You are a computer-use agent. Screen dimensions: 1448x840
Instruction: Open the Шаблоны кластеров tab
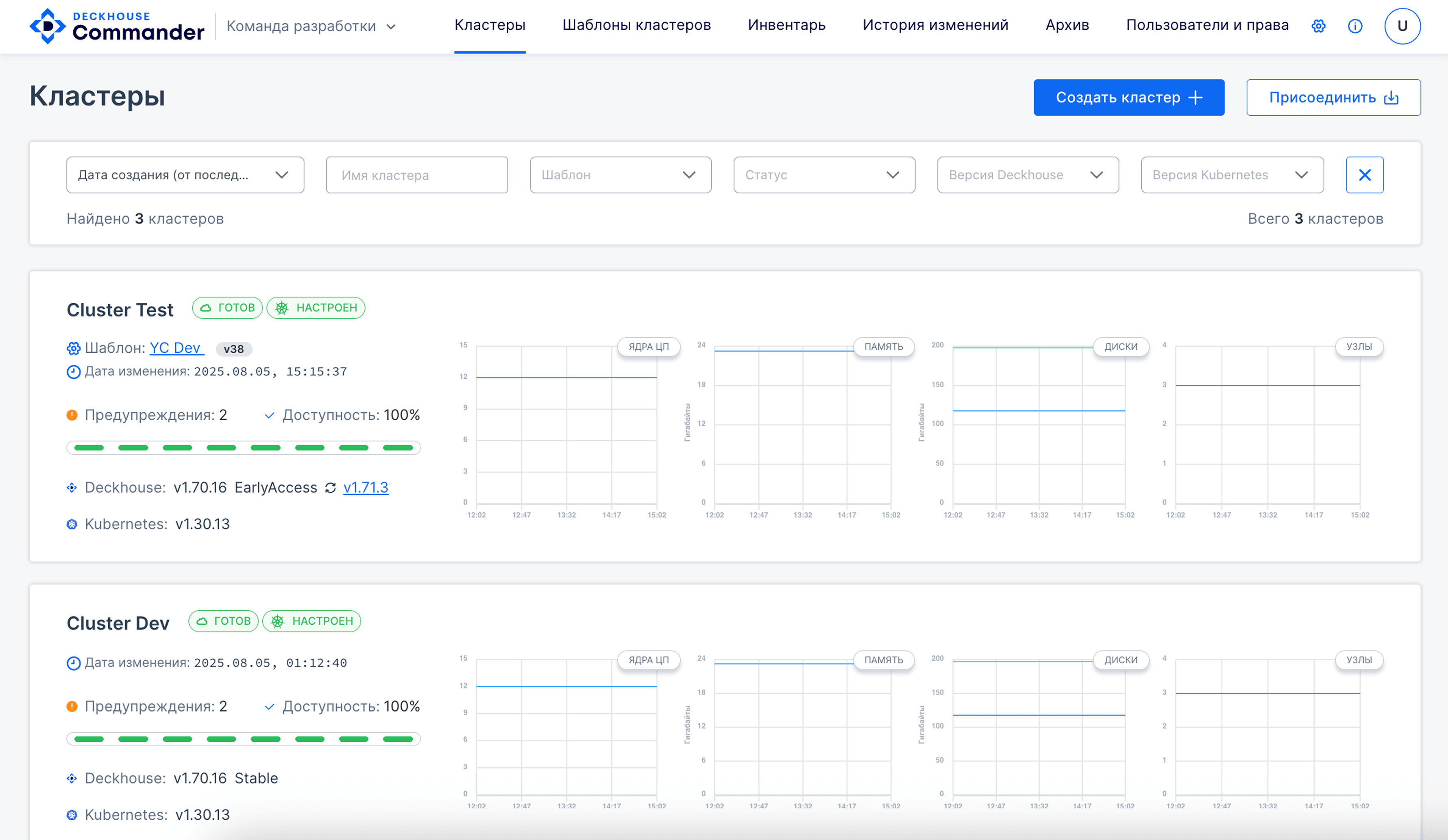coord(637,25)
